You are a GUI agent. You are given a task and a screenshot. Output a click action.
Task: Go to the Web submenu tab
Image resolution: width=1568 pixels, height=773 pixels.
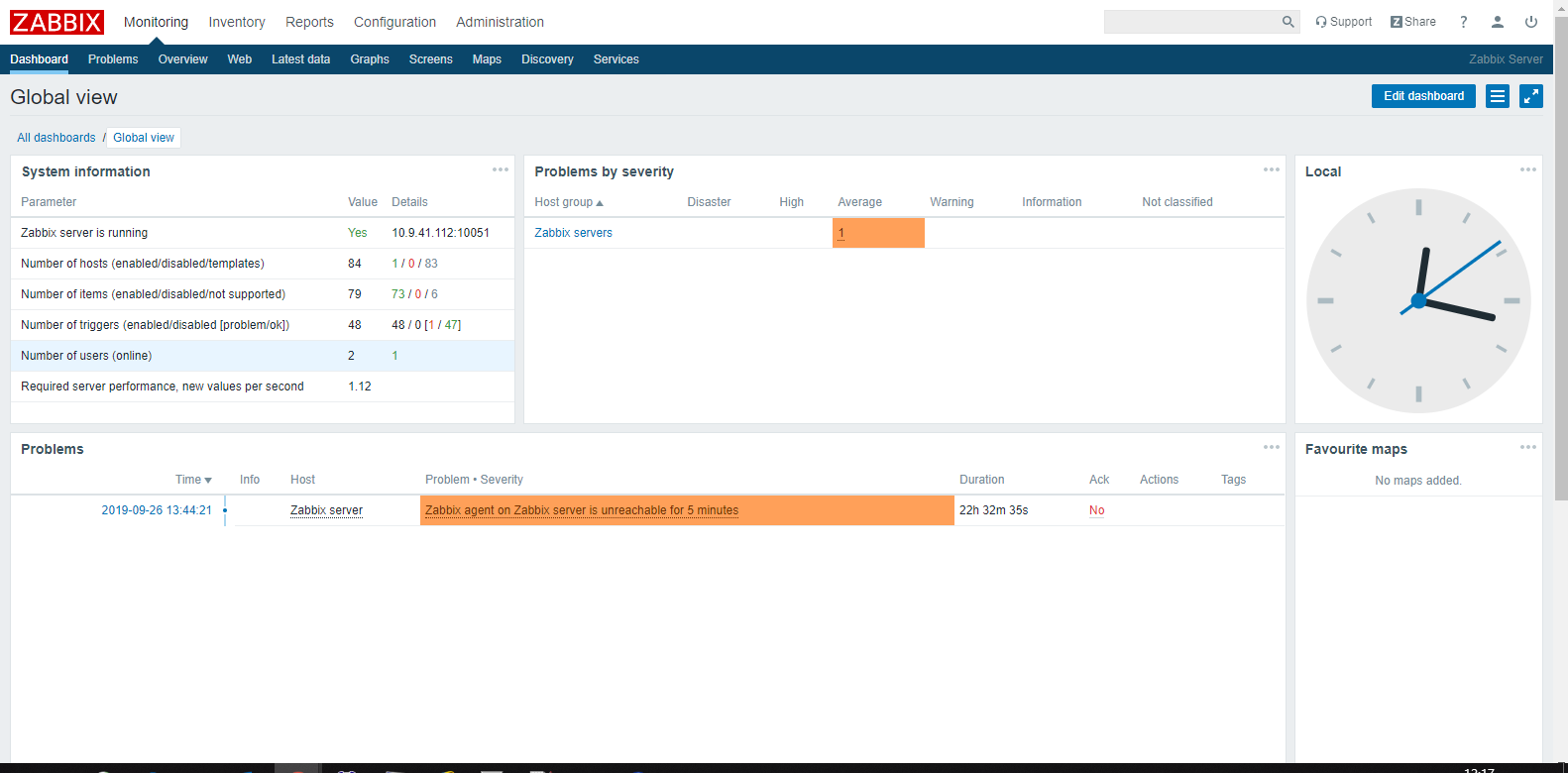[x=240, y=59]
